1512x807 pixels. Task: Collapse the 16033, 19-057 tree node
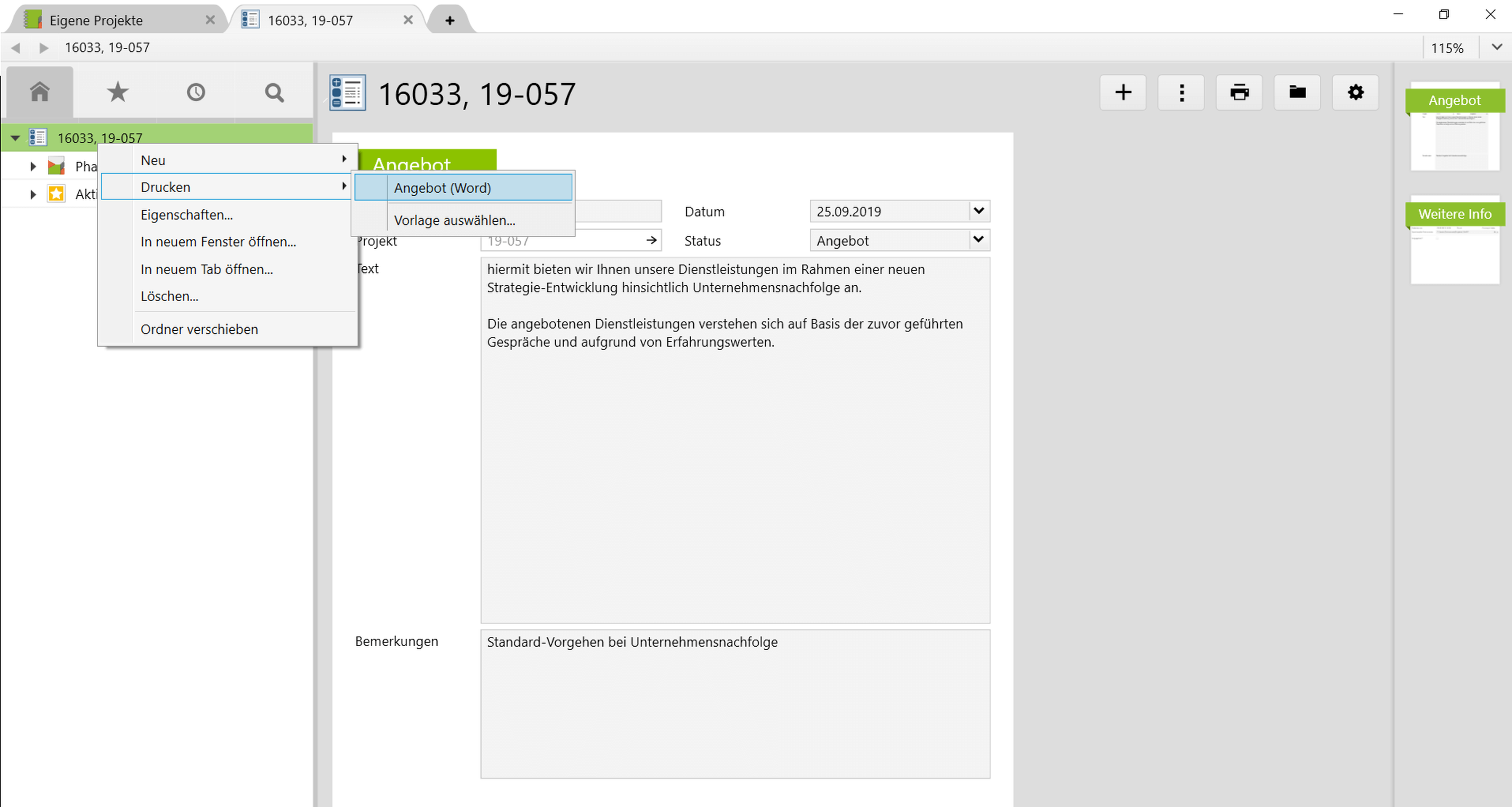point(15,138)
